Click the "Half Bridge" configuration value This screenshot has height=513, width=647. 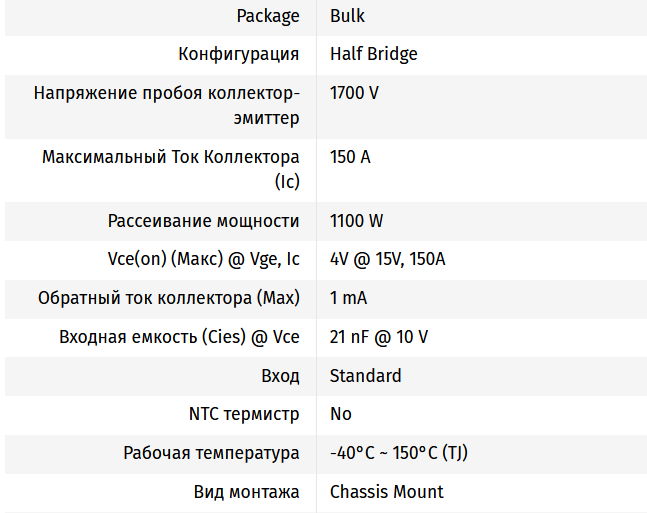373,54
